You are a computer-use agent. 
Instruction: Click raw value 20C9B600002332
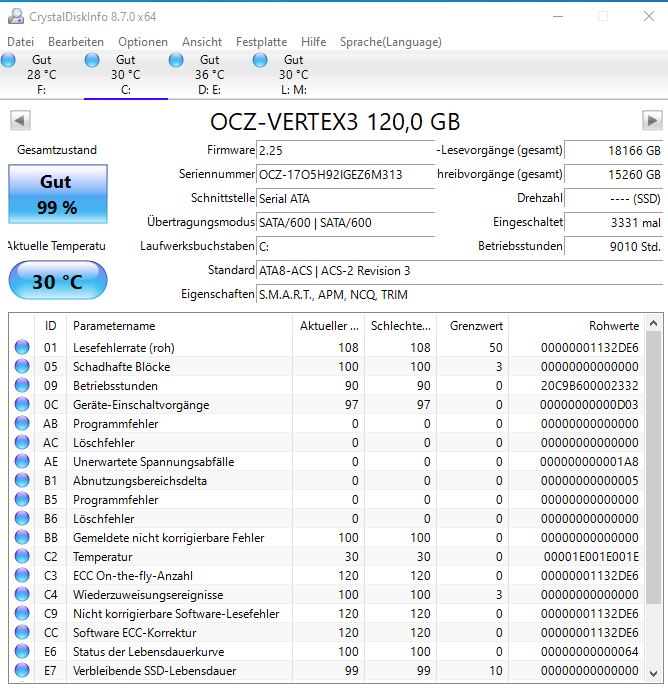589,386
